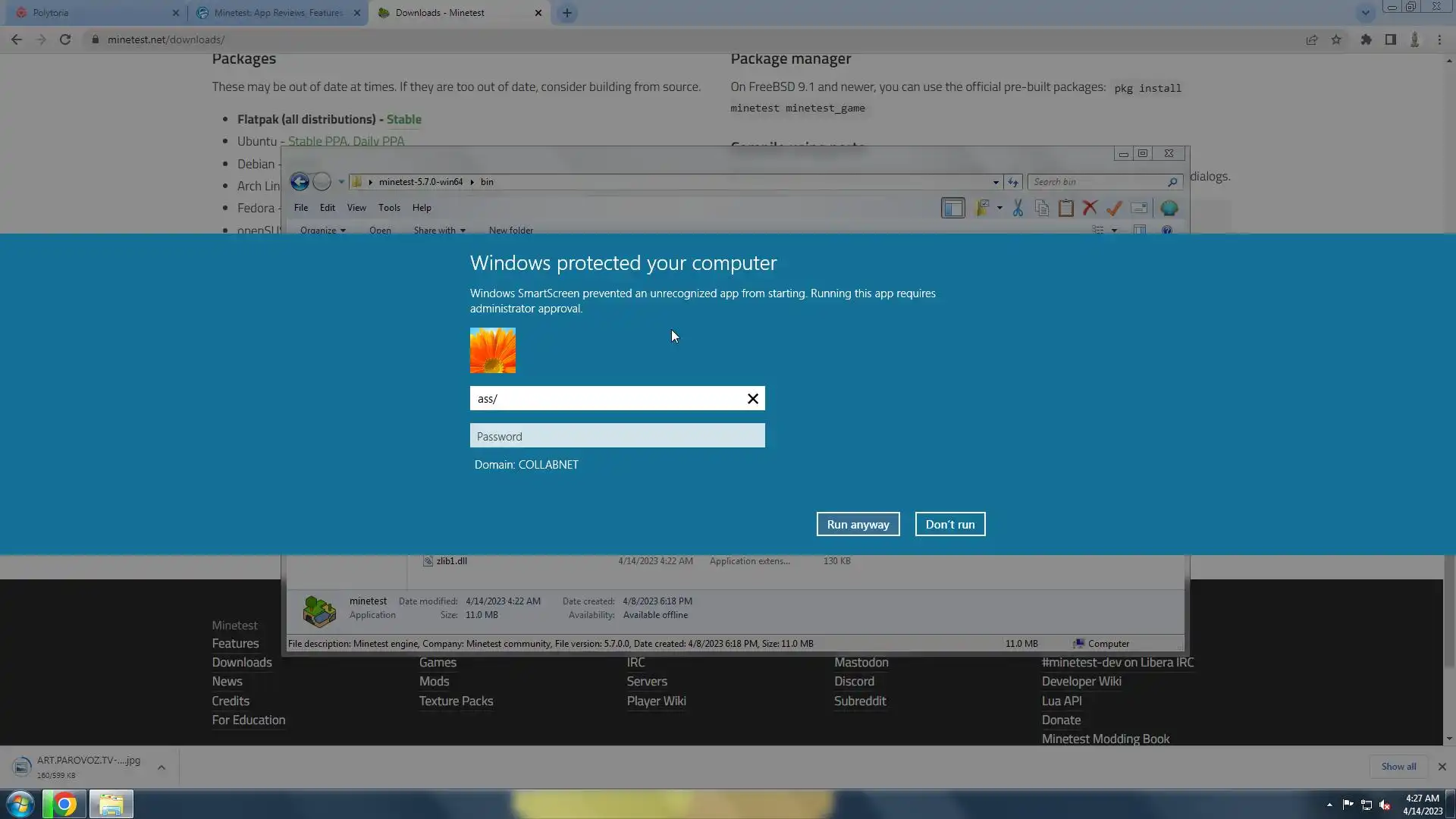This screenshot has height=819, width=1456.
Task: Open the Share with dropdown
Action: coord(439,230)
